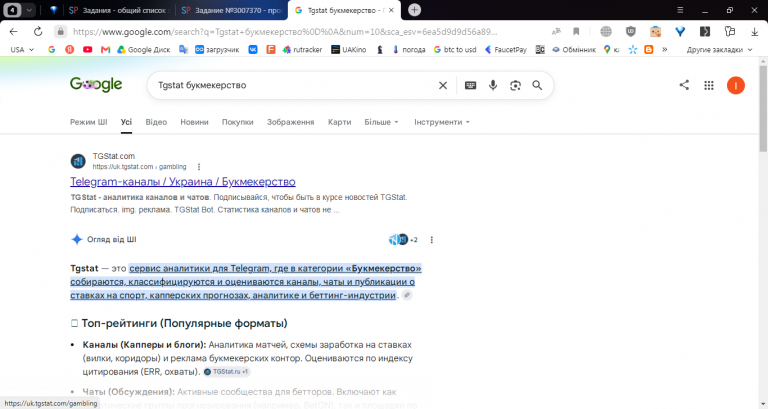Bookmark this page with the bookmark icon
Image resolution: width=768 pixels, height=409 pixels.
click(576, 32)
